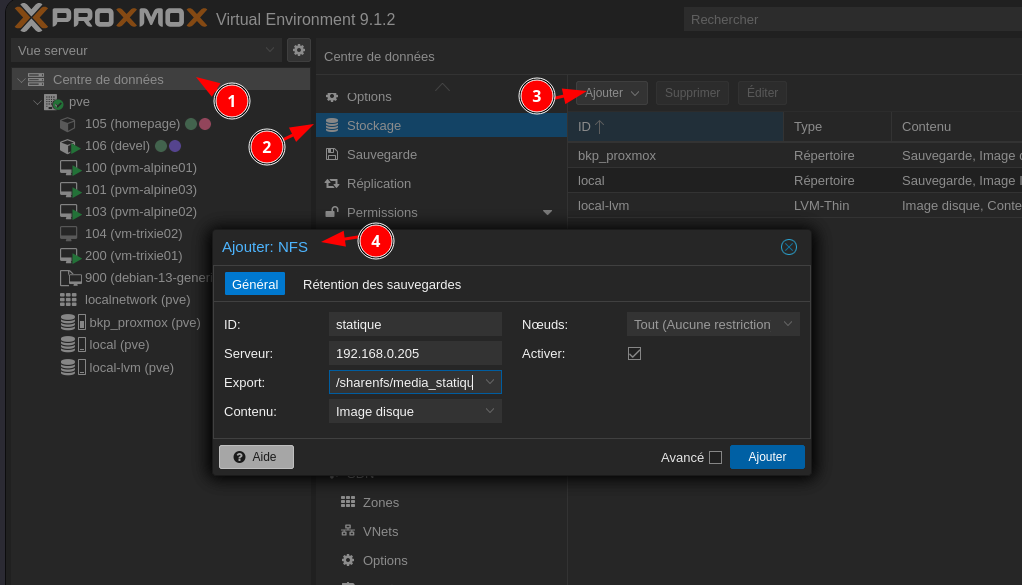Viewport: 1022px width, 585px height.
Task: Click the question mark Aide button
Action: [x=256, y=457]
